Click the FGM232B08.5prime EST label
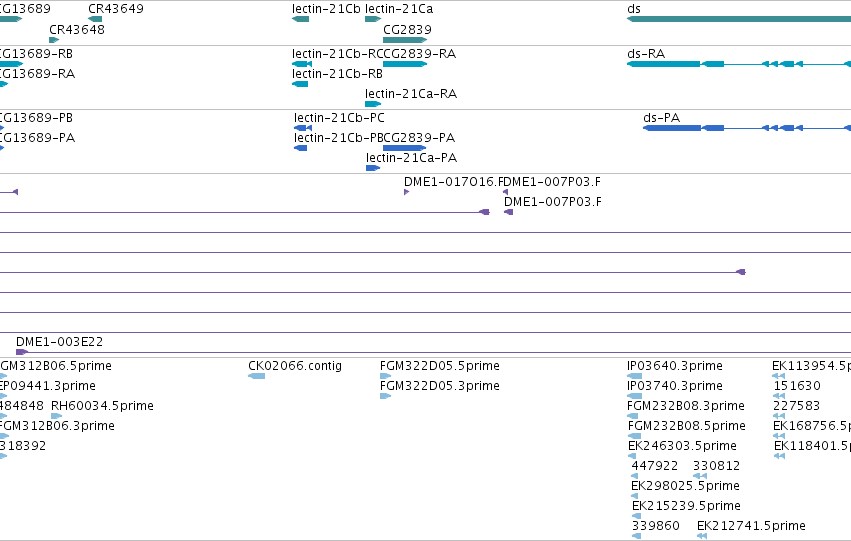This screenshot has width=851, height=541. click(687, 426)
